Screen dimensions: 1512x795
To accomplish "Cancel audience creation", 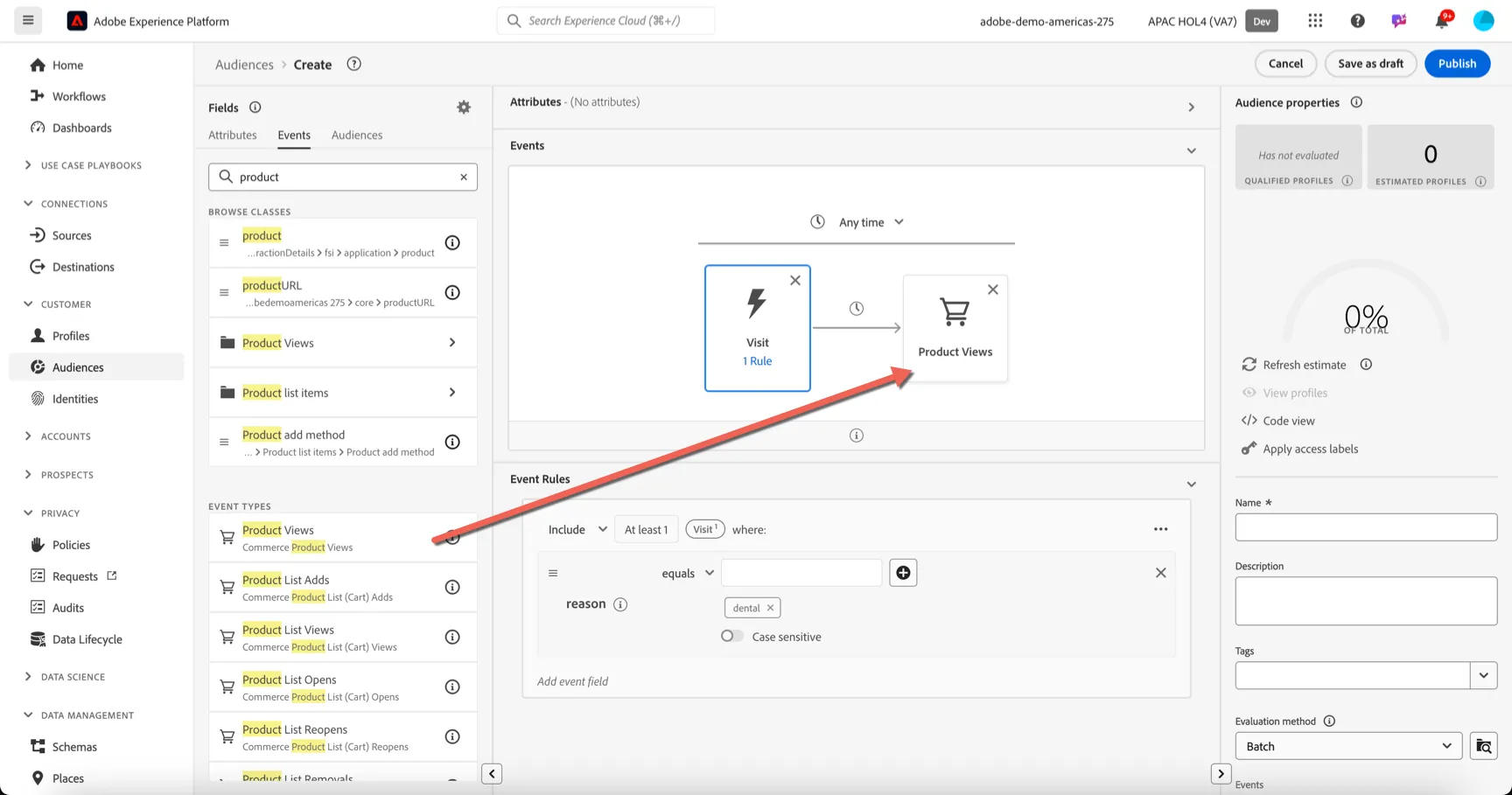I will 1285,63.
